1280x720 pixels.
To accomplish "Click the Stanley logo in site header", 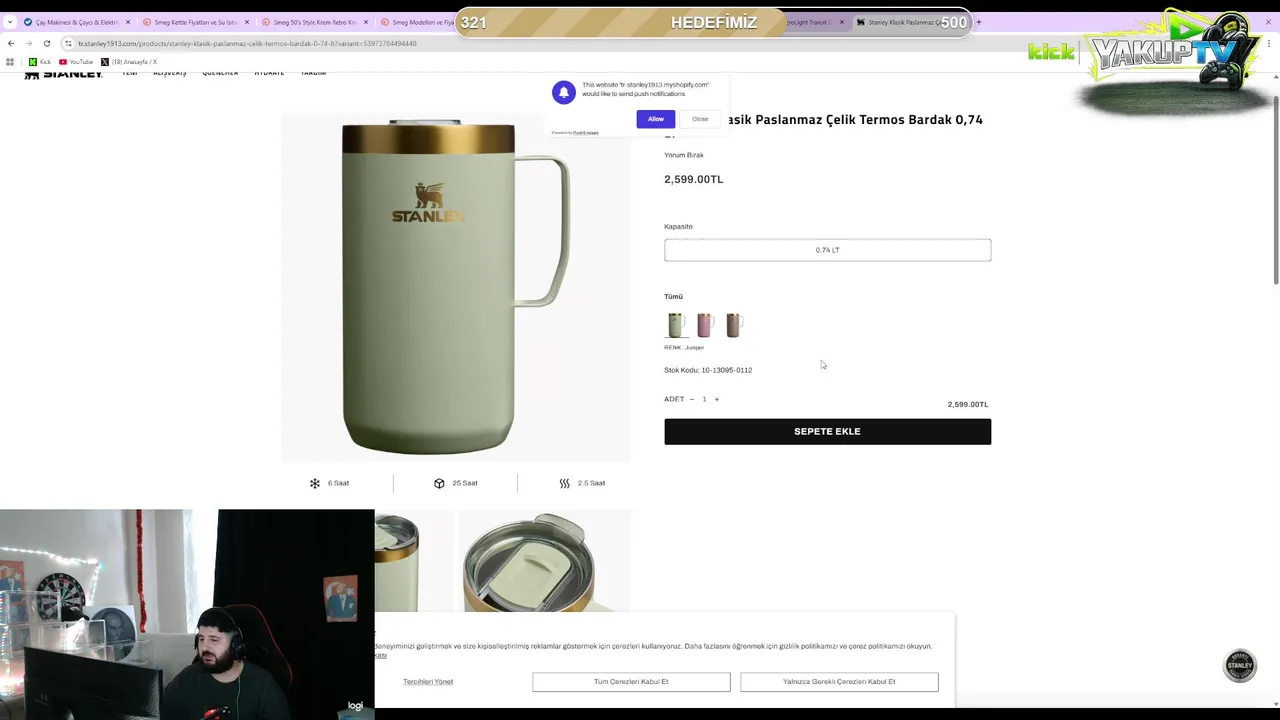I will click(63, 73).
